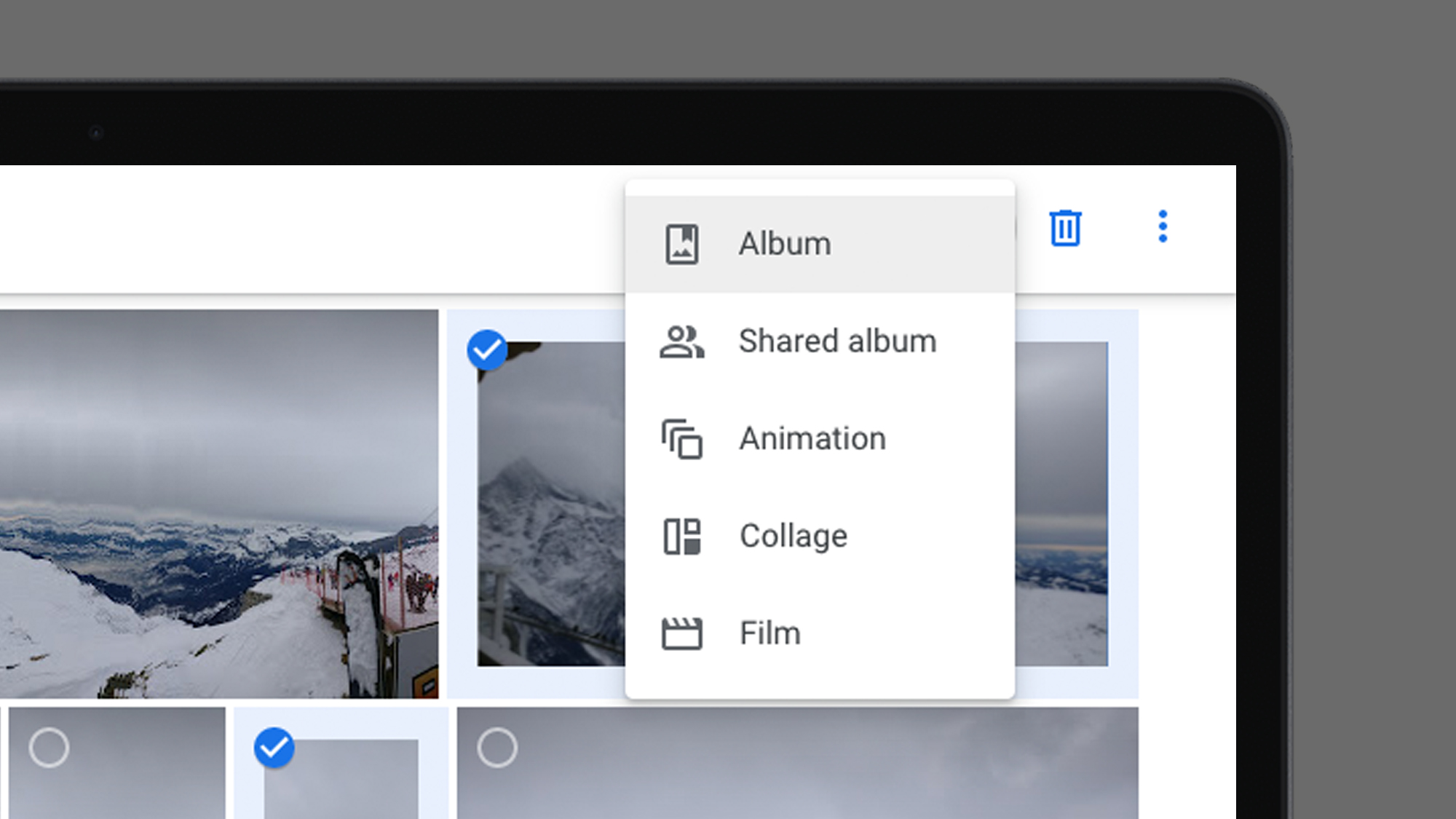Toggle selection on bottom left photo
The width and height of the screenshot is (1456, 819).
point(49,746)
